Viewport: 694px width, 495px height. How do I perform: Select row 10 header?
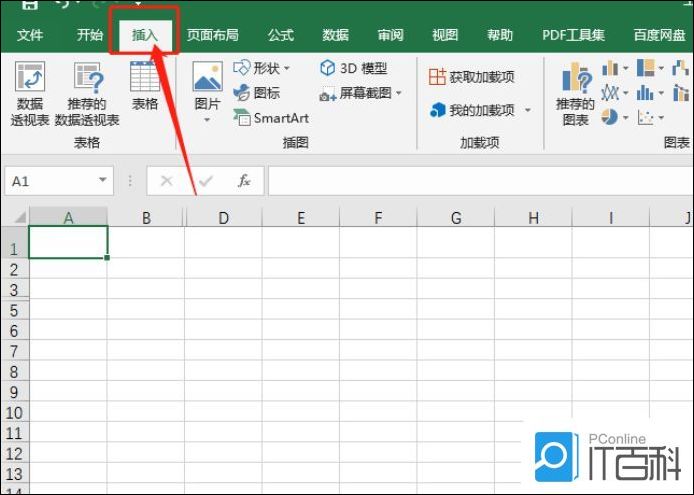pos(14,412)
